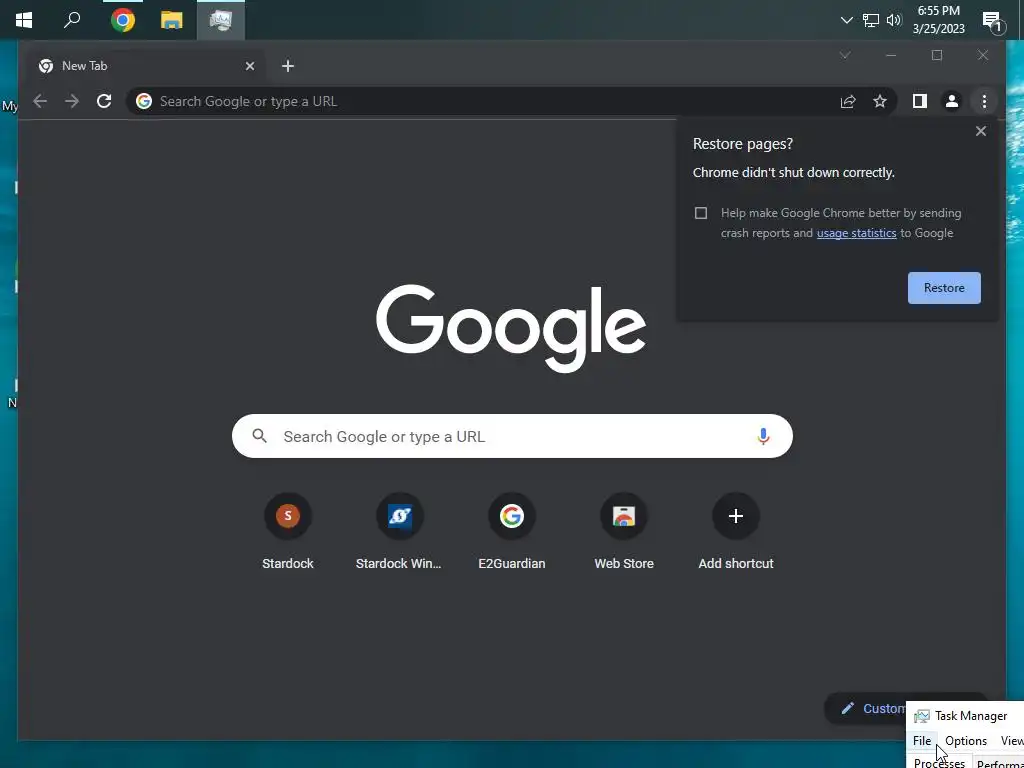Open the E2Guardian shortcut
1024x768 pixels.
(x=511, y=532)
